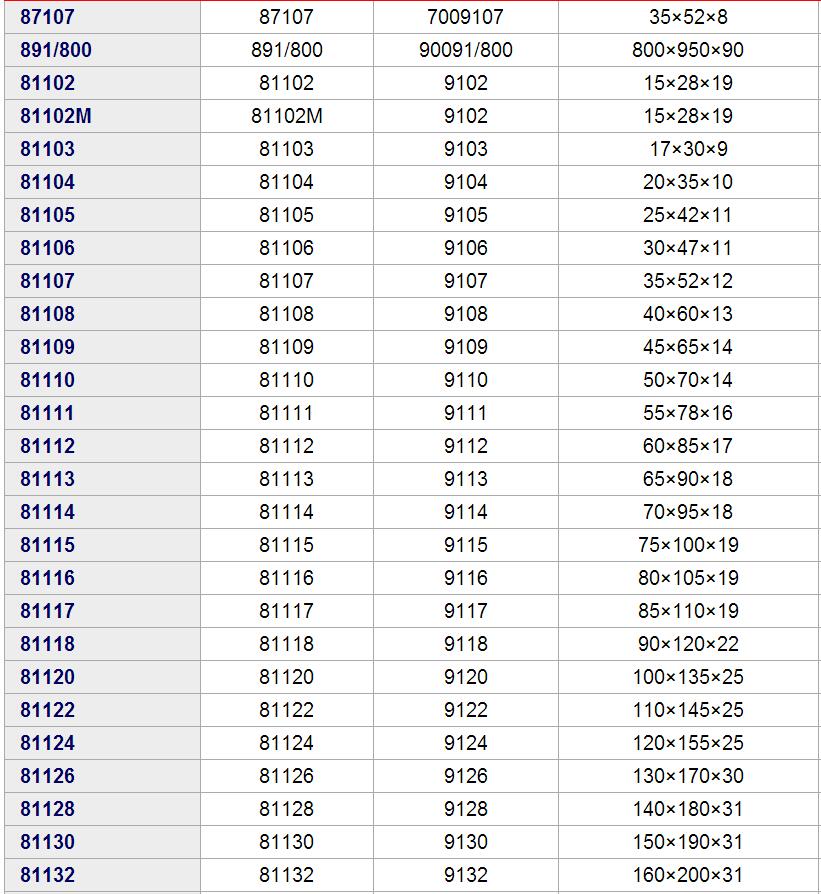Click the bold 81108 link
This screenshot has width=821, height=894.
click(x=47, y=314)
